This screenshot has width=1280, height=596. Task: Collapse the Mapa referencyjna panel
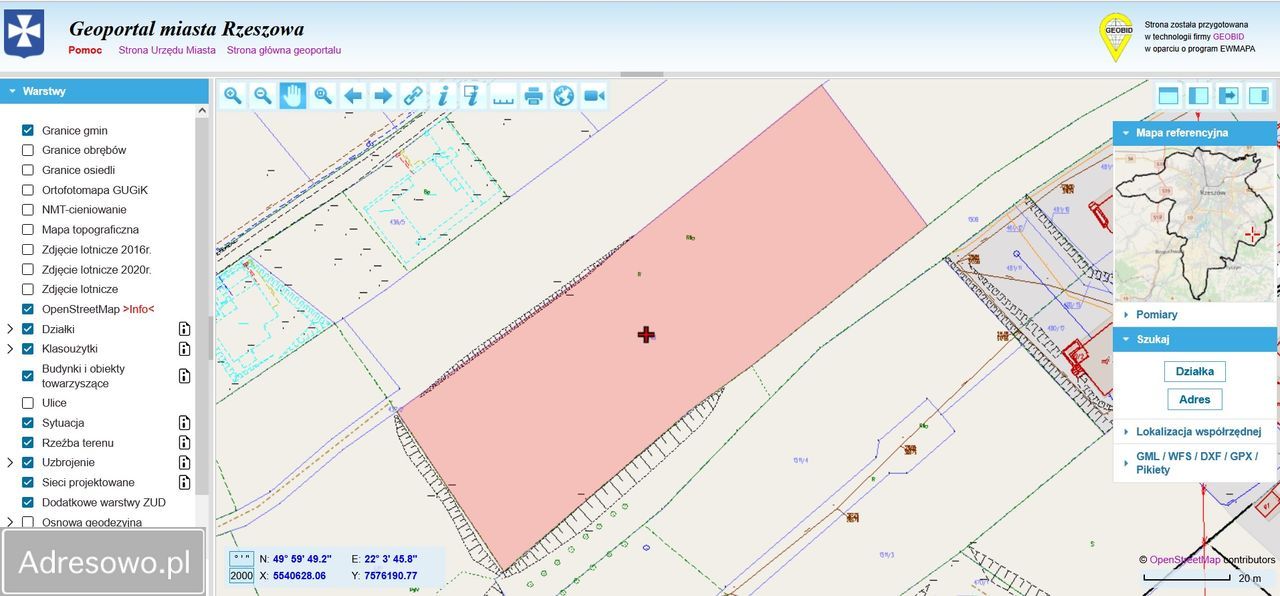pos(1194,133)
